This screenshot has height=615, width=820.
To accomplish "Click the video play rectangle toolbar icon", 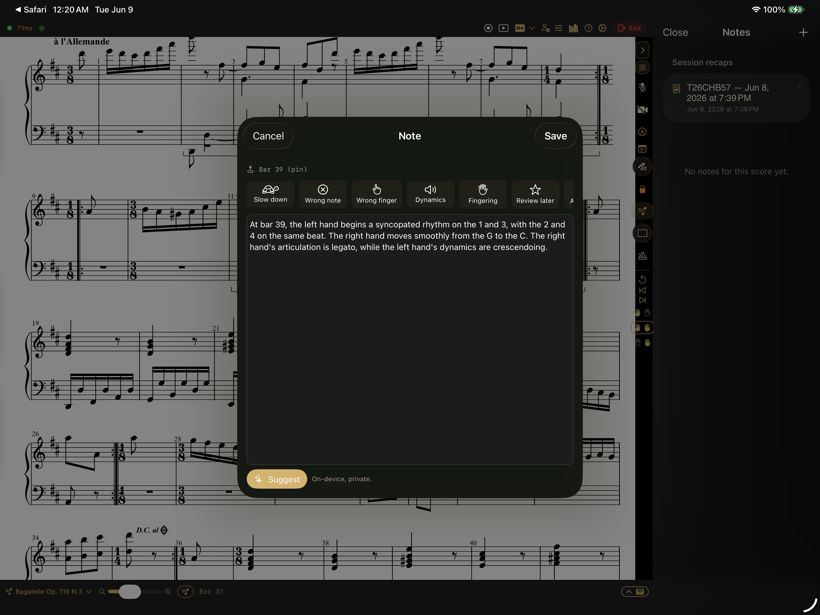I will point(504,28).
